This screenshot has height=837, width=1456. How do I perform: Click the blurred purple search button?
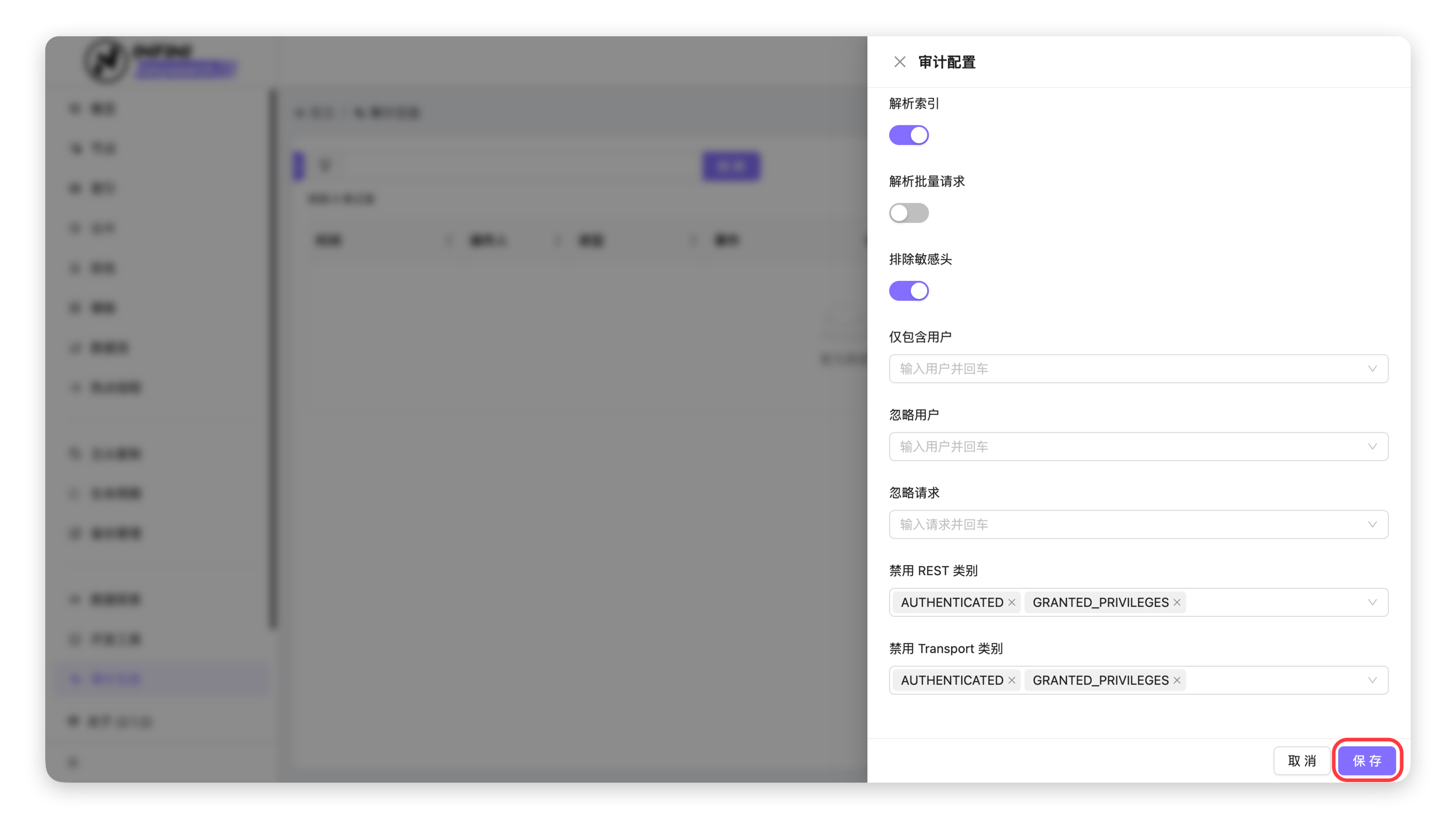click(x=731, y=167)
